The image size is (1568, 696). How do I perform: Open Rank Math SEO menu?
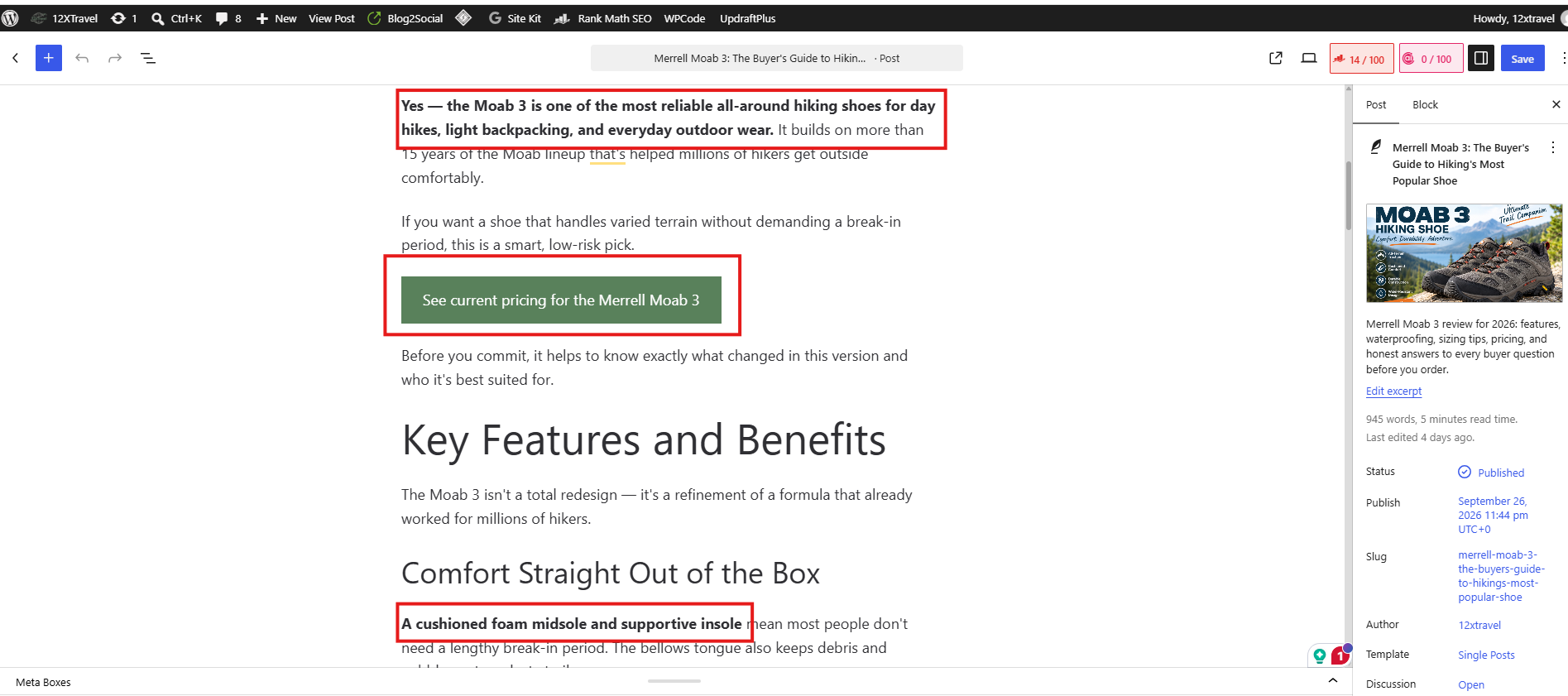coord(603,18)
